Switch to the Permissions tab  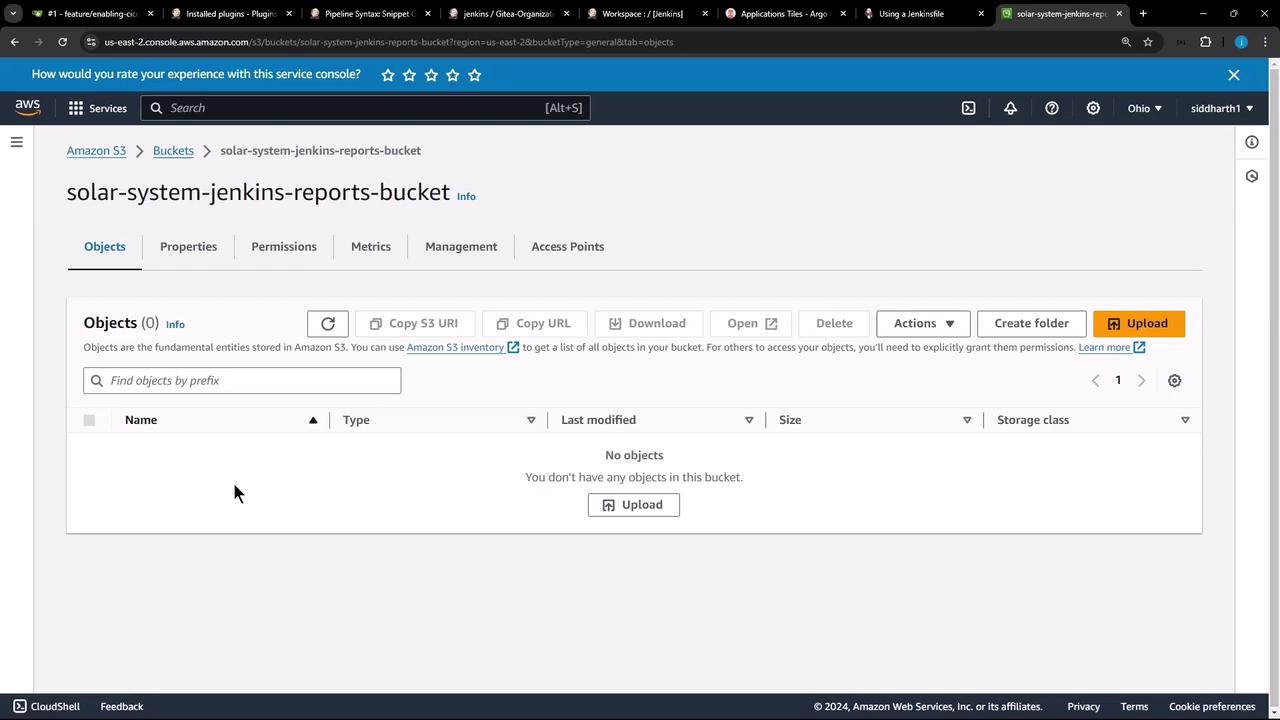tap(284, 247)
